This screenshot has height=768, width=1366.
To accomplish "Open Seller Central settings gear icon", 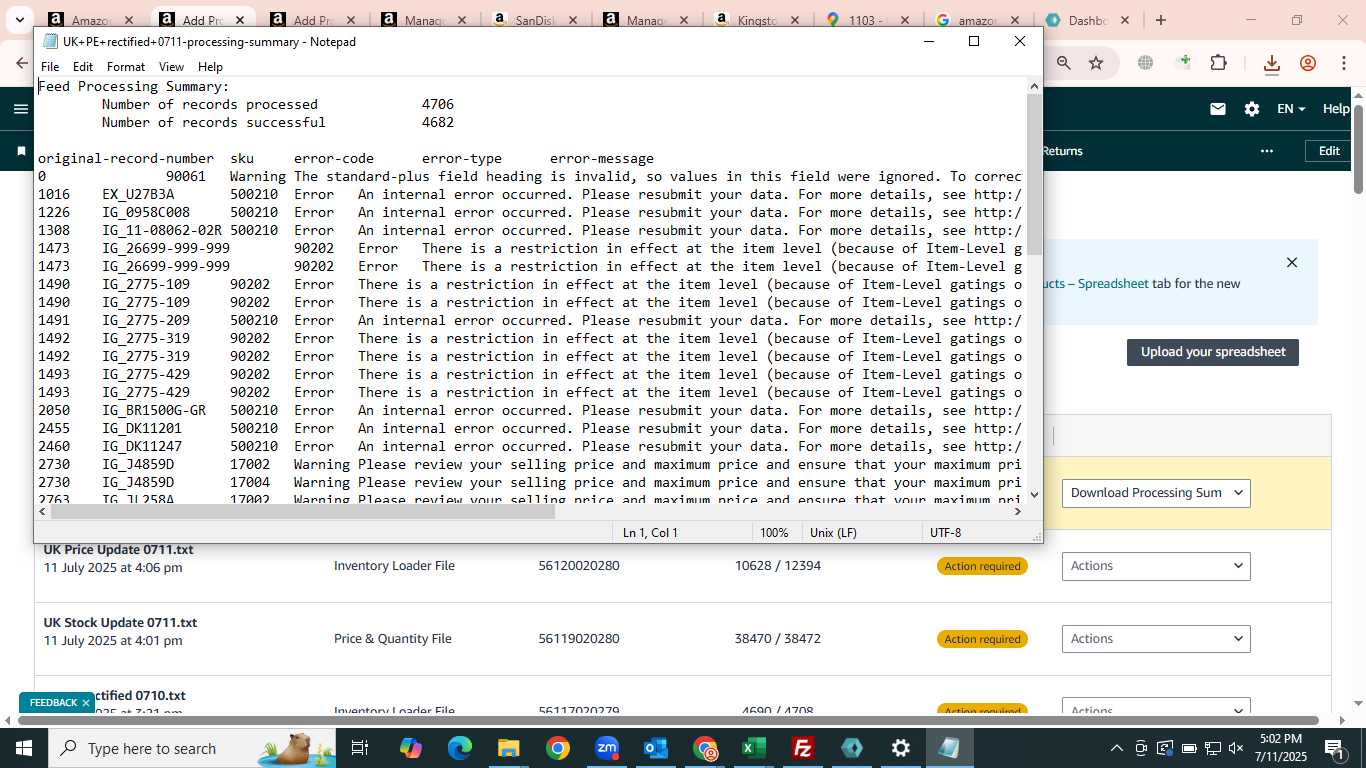I will click(1252, 109).
